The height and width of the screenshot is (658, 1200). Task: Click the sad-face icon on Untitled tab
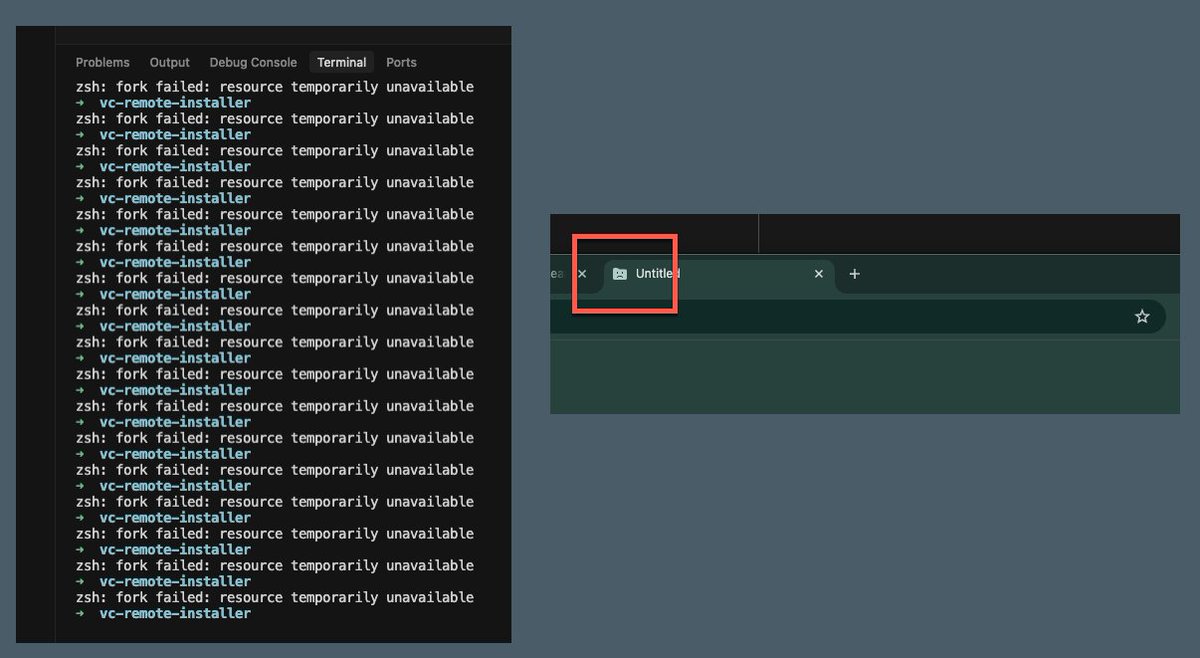(620, 274)
